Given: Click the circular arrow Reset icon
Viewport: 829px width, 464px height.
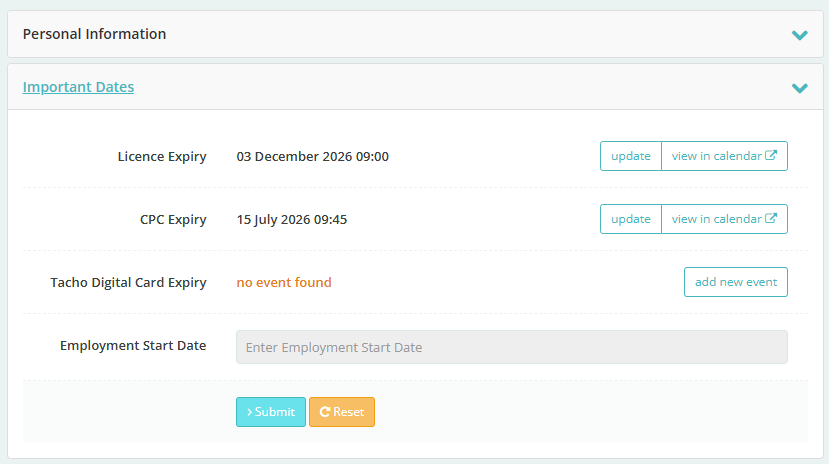Looking at the screenshot, I should (x=324, y=412).
